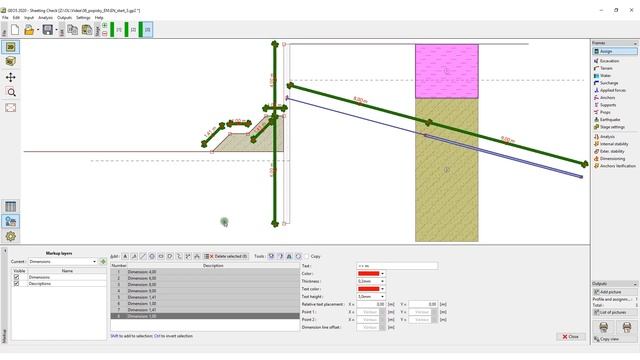This screenshot has width=640, height=360.
Task: Click red line Color swatch
Action: [368, 274]
